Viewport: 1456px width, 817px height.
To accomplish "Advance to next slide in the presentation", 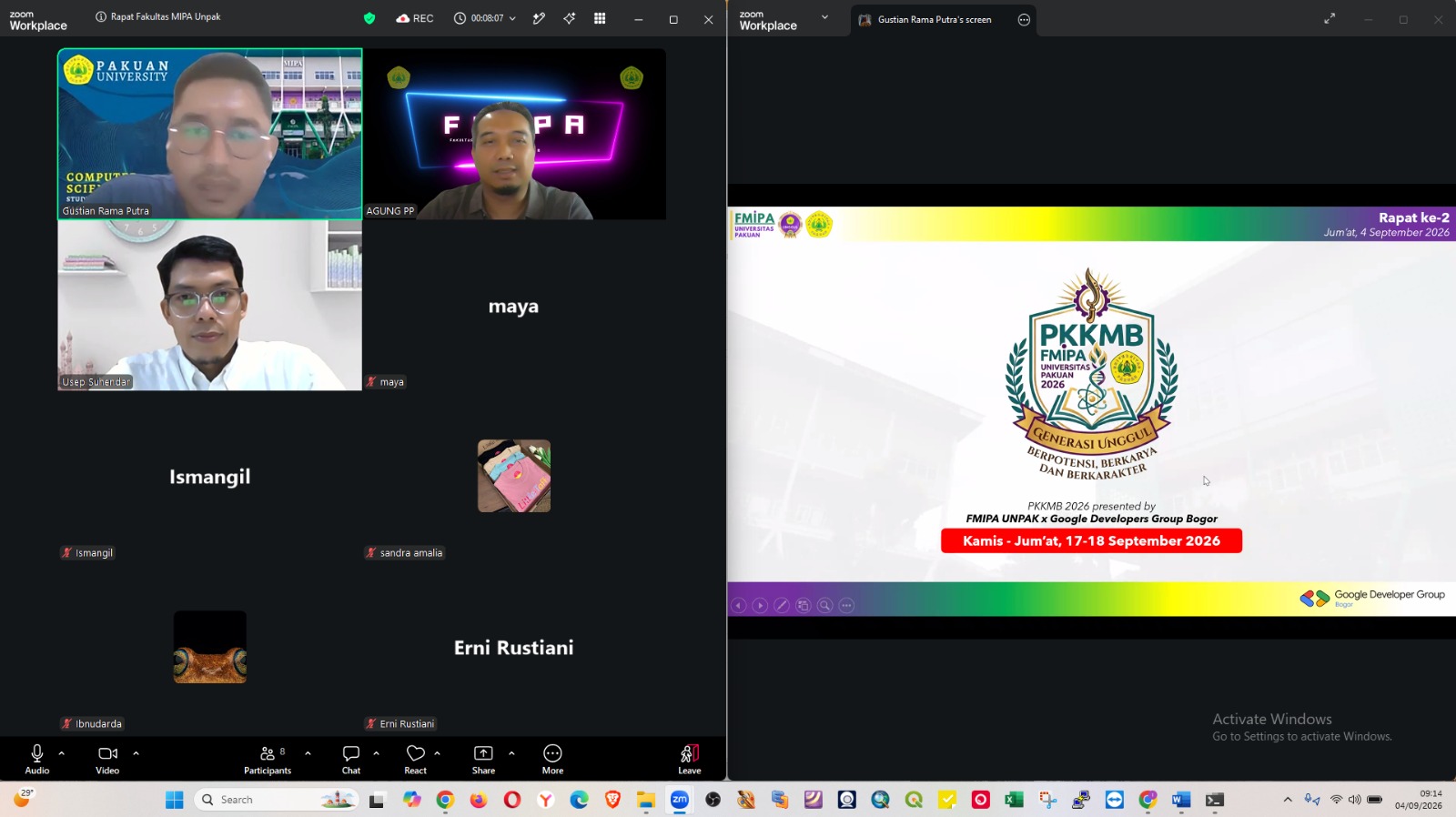I will pyautogui.click(x=760, y=605).
